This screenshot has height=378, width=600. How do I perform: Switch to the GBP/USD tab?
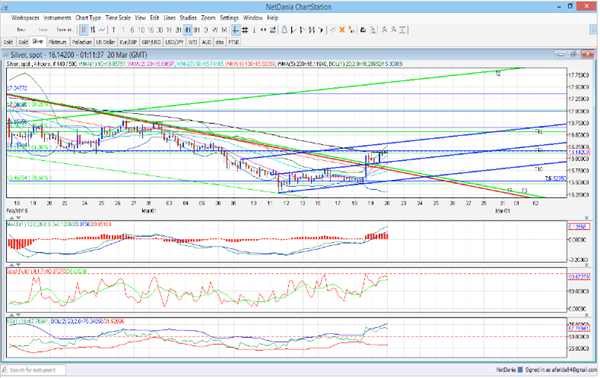click(x=151, y=42)
